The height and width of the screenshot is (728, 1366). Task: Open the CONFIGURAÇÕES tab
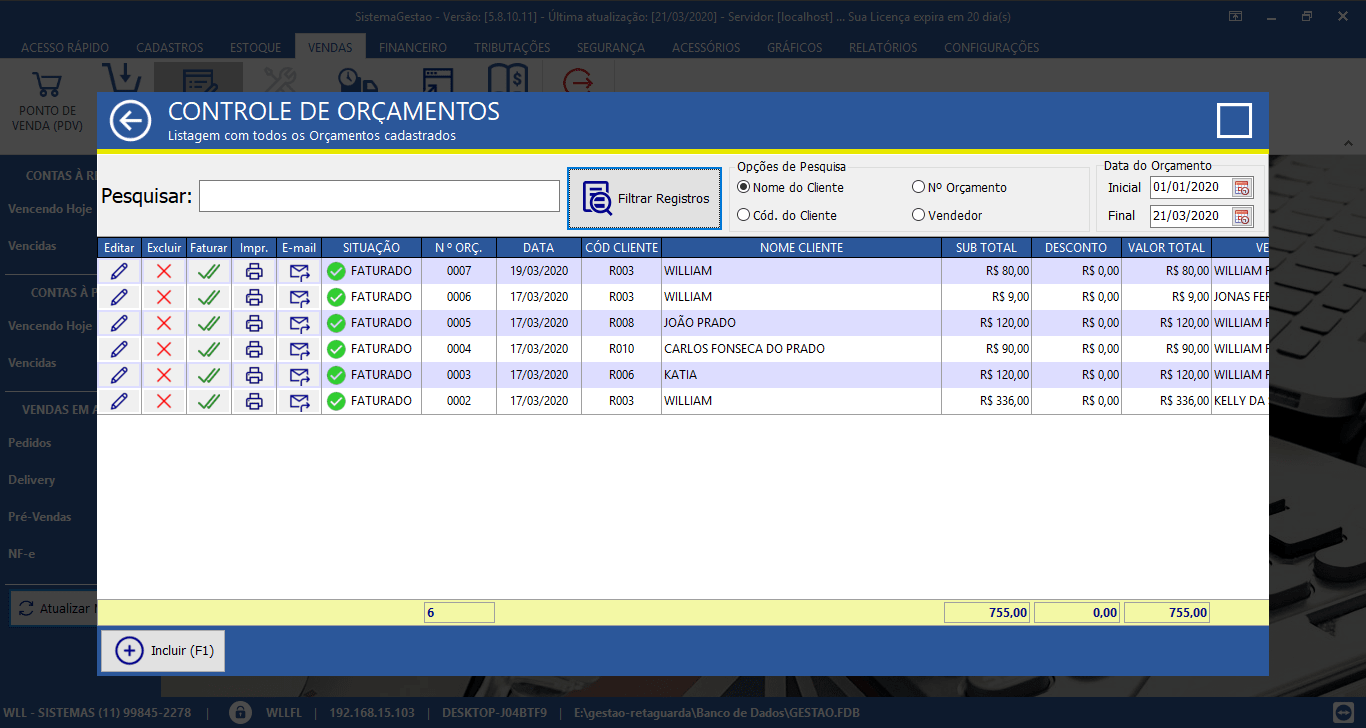(991, 47)
